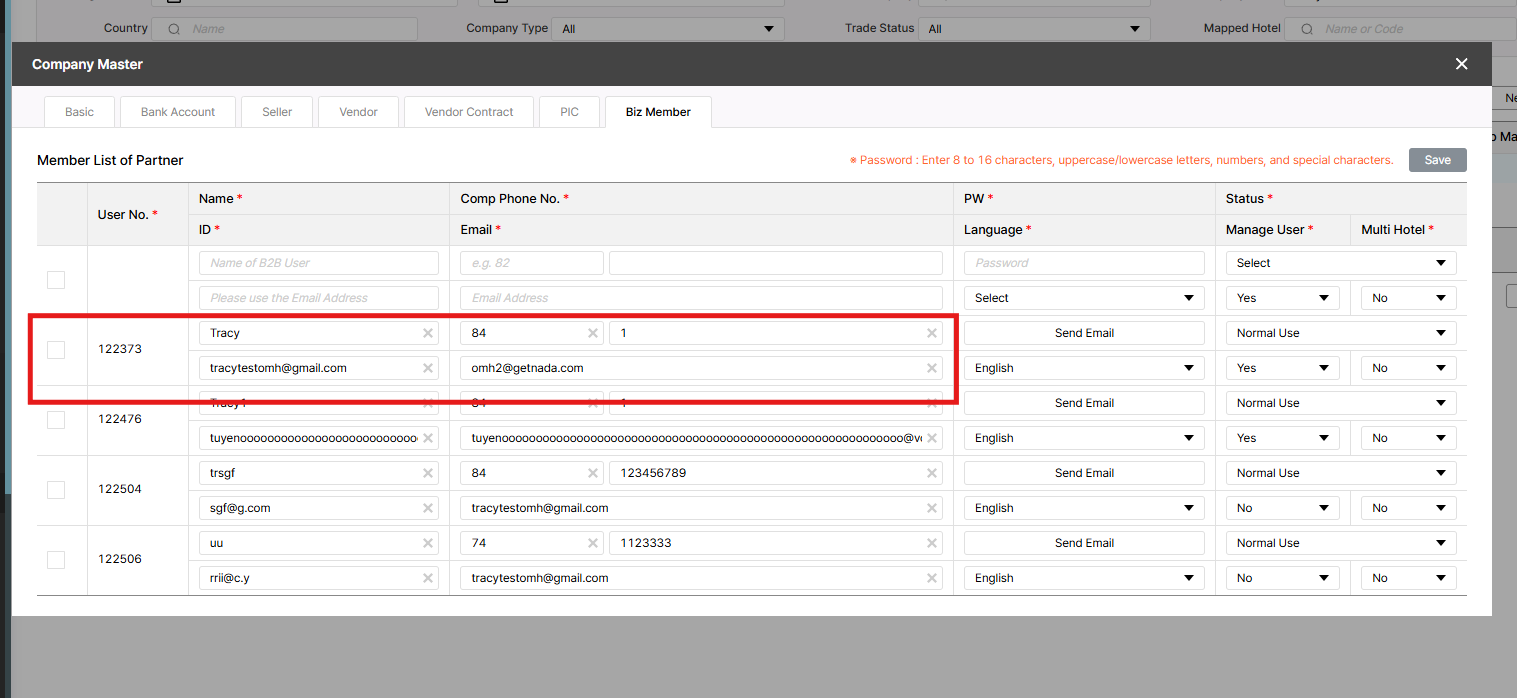
Task: Clear phone number 123456789 with X icon
Action: (932, 473)
